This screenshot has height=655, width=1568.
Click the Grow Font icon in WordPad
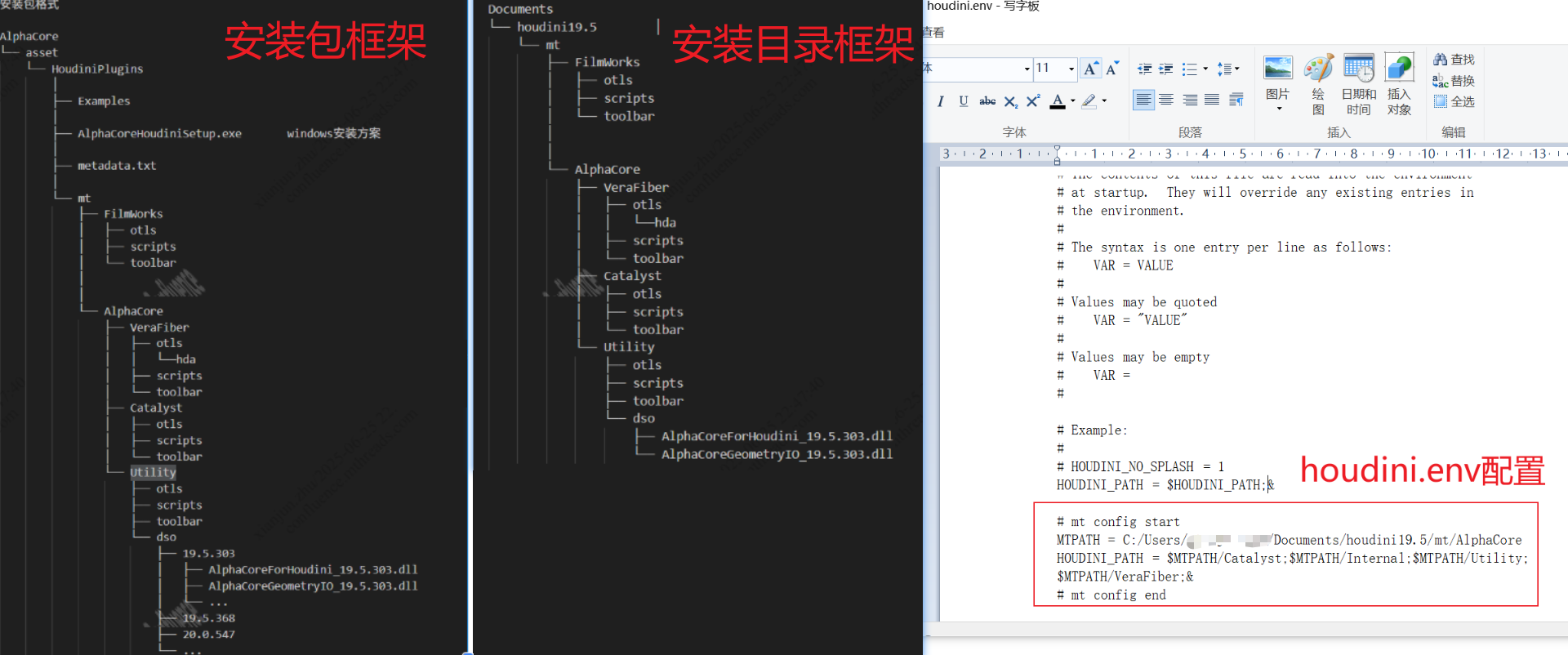[x=1091, y=69]
